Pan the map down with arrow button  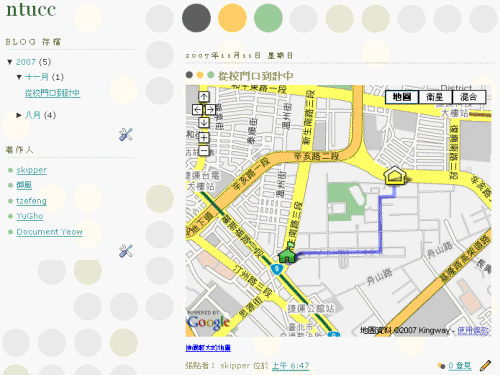coord(204,122)
